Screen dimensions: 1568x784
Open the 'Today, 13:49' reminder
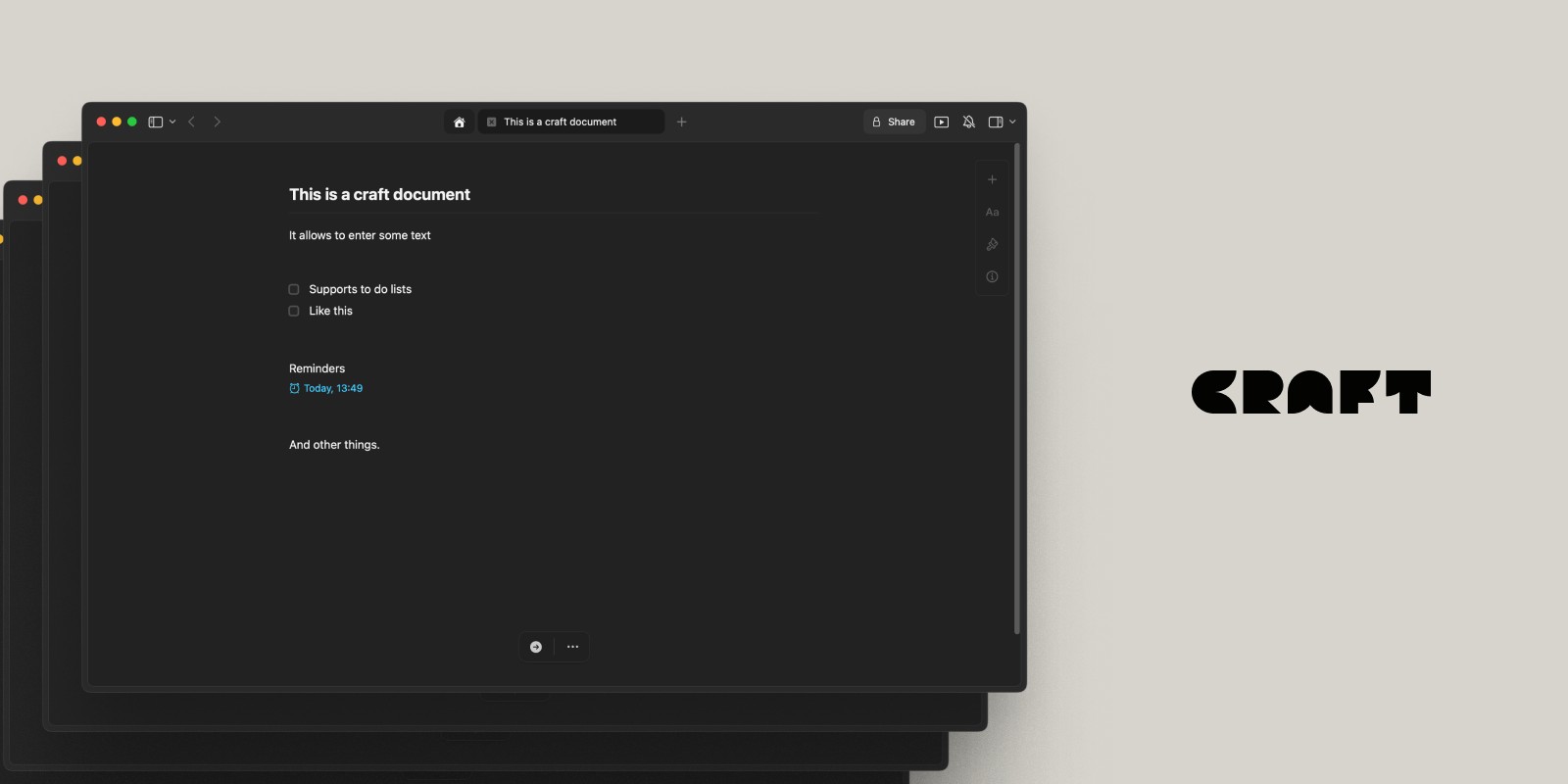pos(326,388)
